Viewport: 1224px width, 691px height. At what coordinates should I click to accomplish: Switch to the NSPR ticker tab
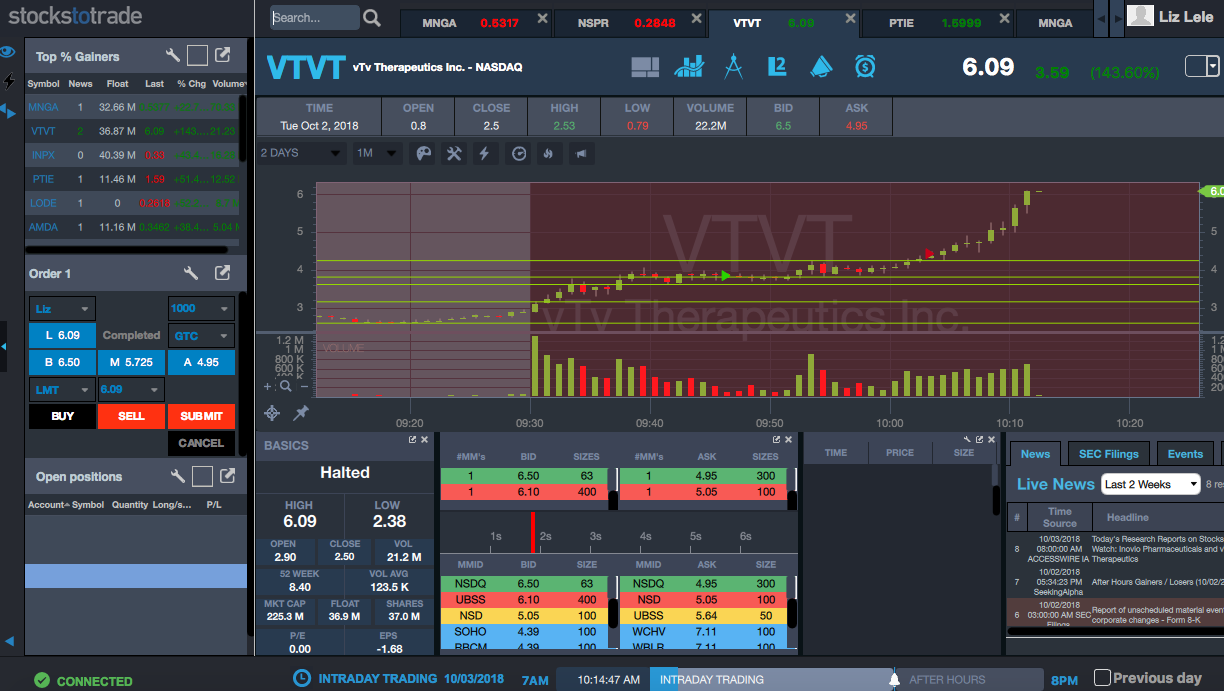tap(630, 22)
